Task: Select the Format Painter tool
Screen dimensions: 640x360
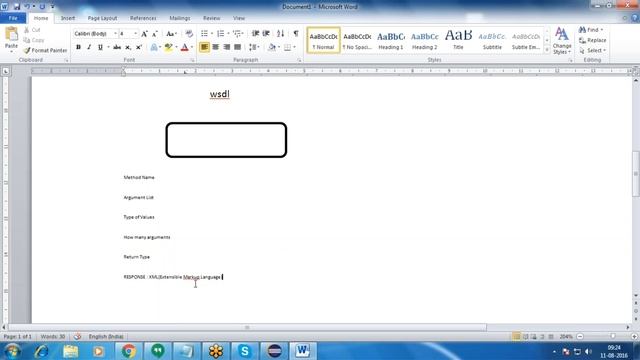Action: (45, 51)
